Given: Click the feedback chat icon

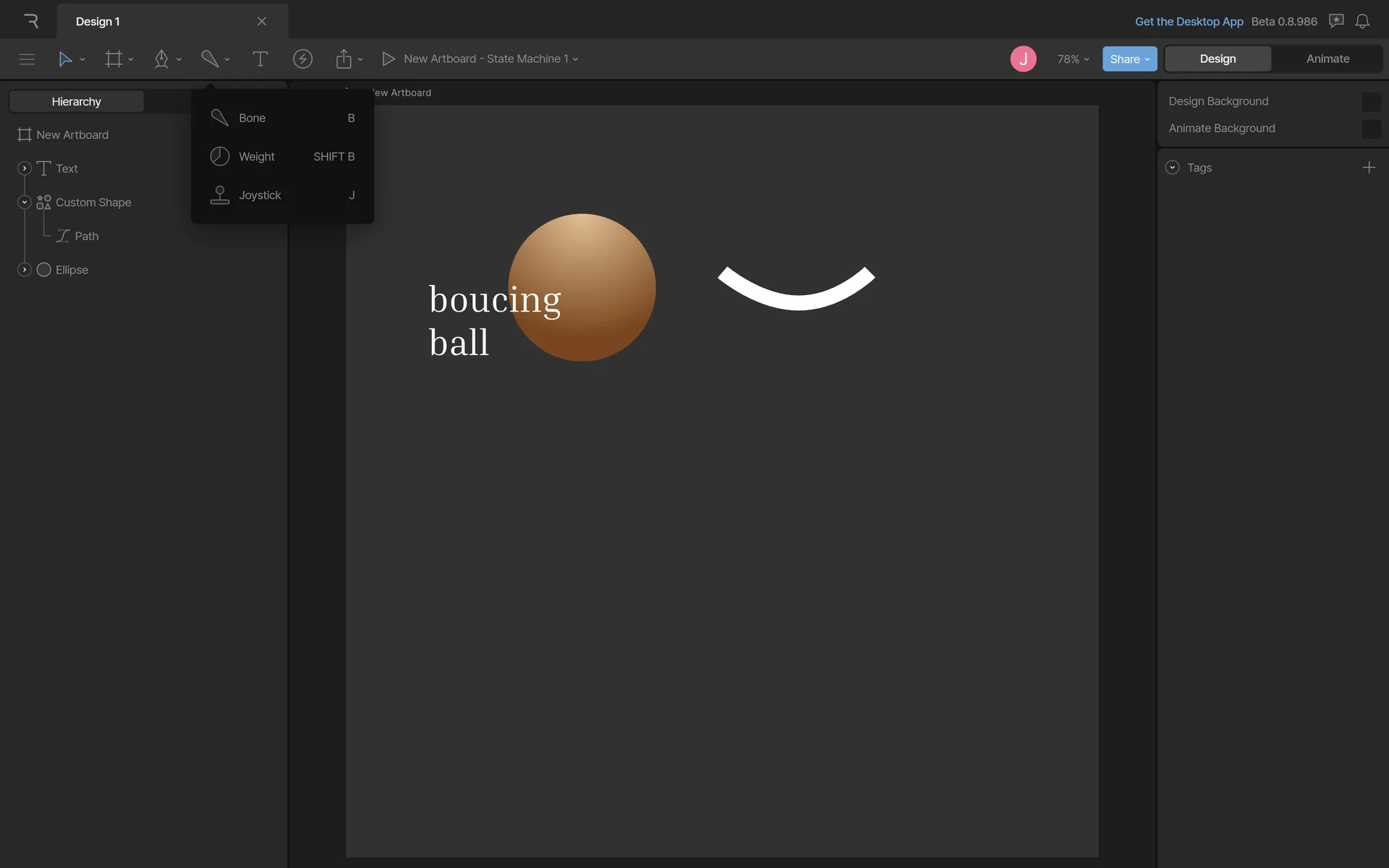Looking at the screenshot, I should (x=1336, y=22).
